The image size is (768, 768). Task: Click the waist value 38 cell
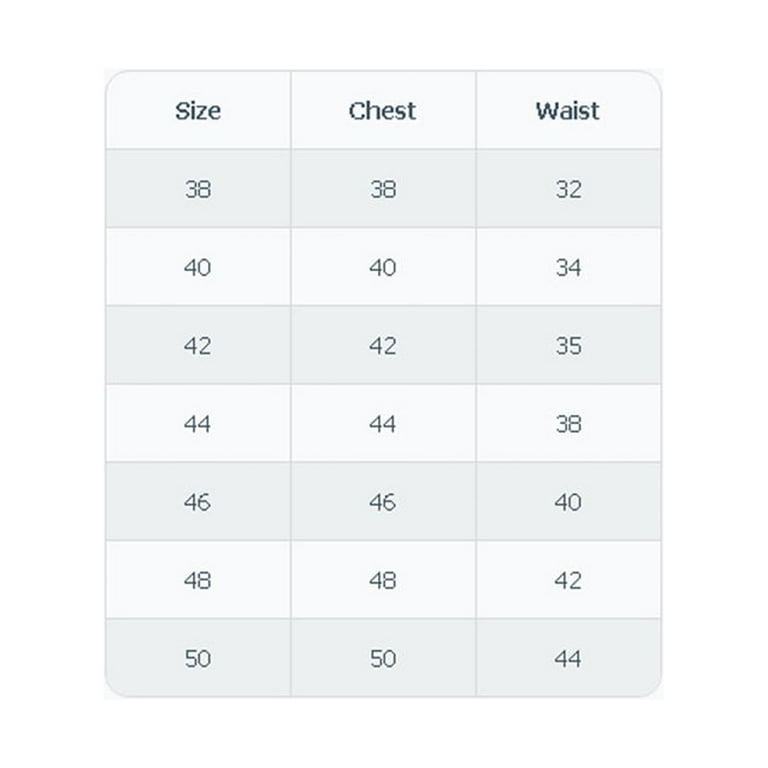(568, 423)
